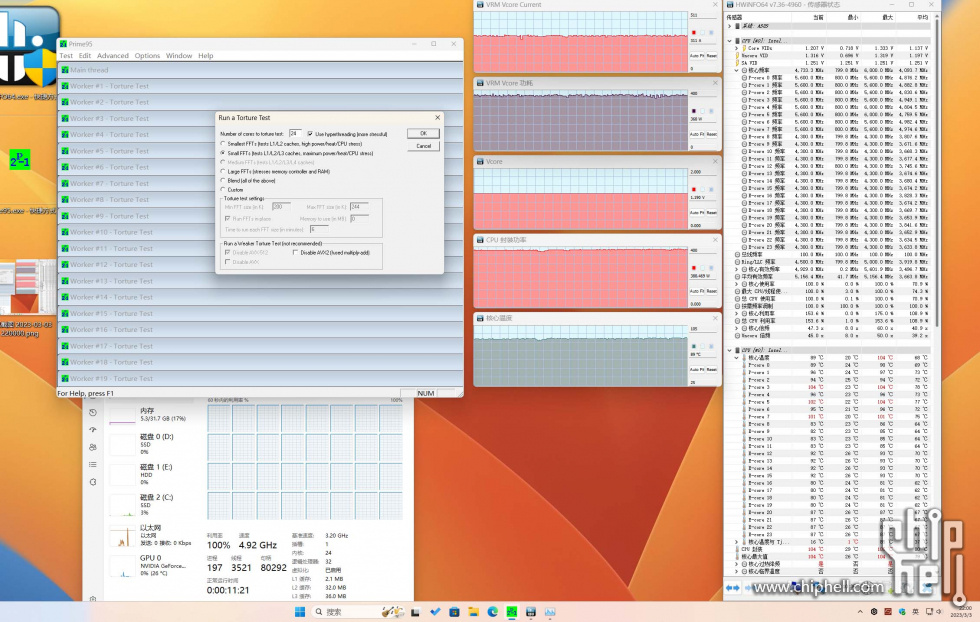This screenshot has height=622, width=980.
Task: Collapse the core frequency group above P-core 0 frequency
Action: click(x=737, y=71)
